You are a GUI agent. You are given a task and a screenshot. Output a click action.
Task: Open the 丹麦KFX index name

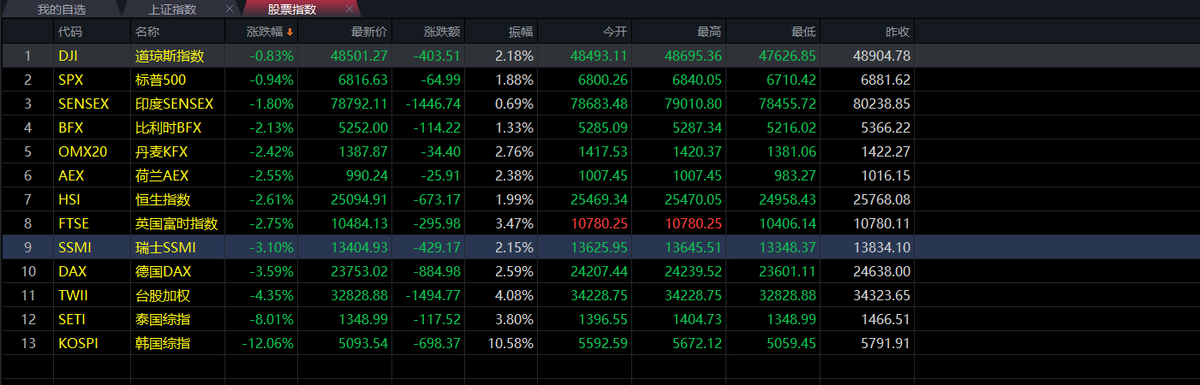coord(162,151)
